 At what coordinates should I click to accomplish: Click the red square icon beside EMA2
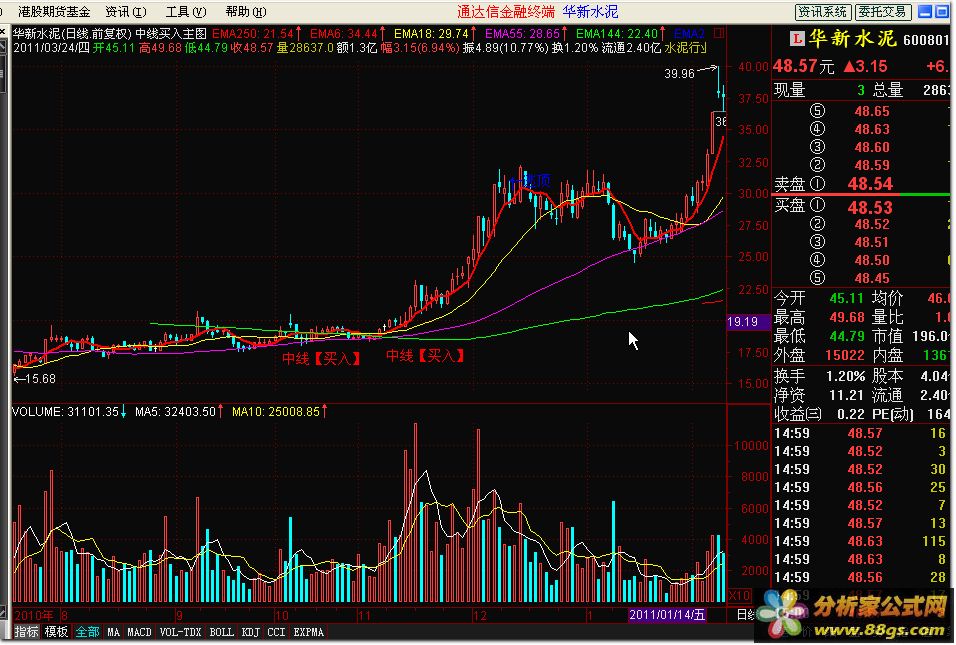(719, 33)
